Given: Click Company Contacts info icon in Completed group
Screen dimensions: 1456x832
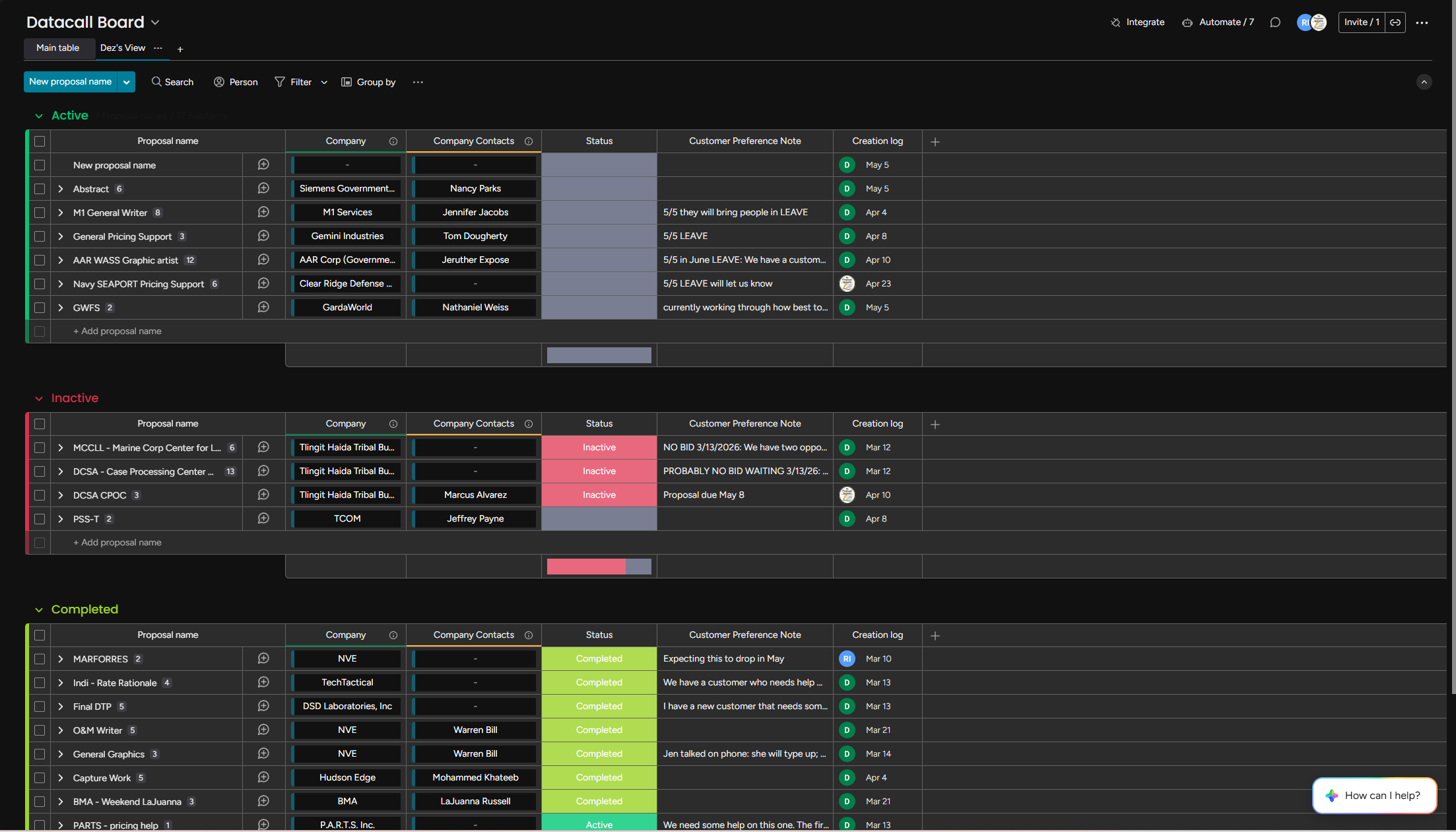Looking at the screenshot, I should click(529, 635).
